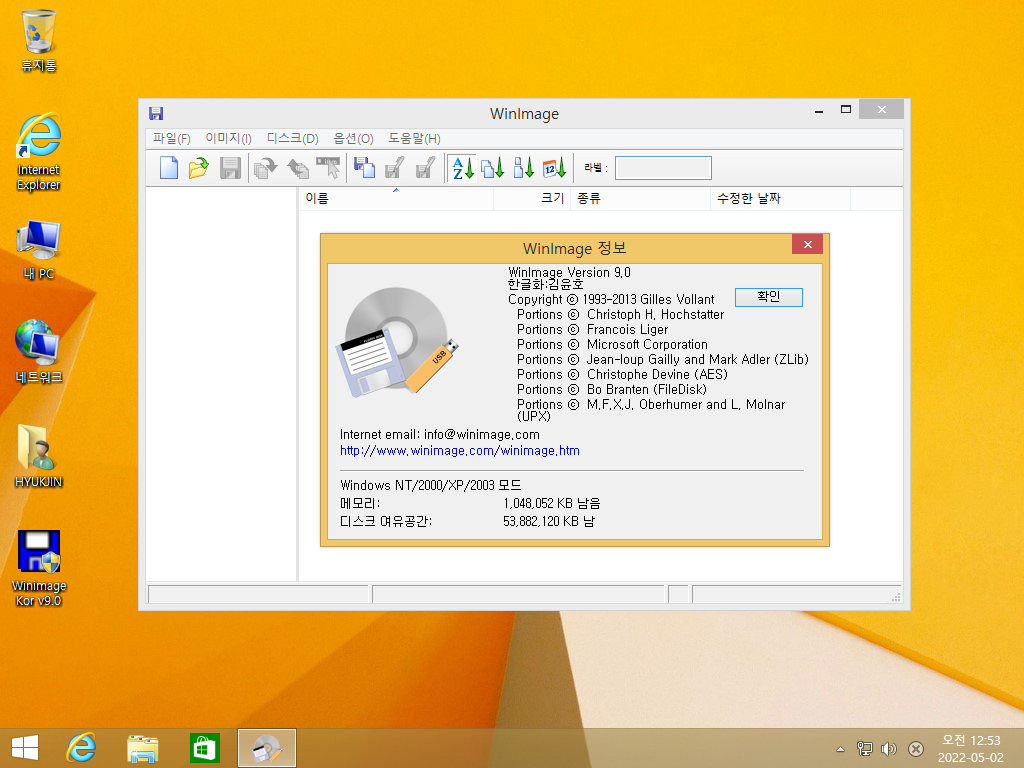Image resolution: width=1024 pixels, height=768 pixels.
Task: Close the WinImage 정보 dialog
Action: tap(807, 244)
